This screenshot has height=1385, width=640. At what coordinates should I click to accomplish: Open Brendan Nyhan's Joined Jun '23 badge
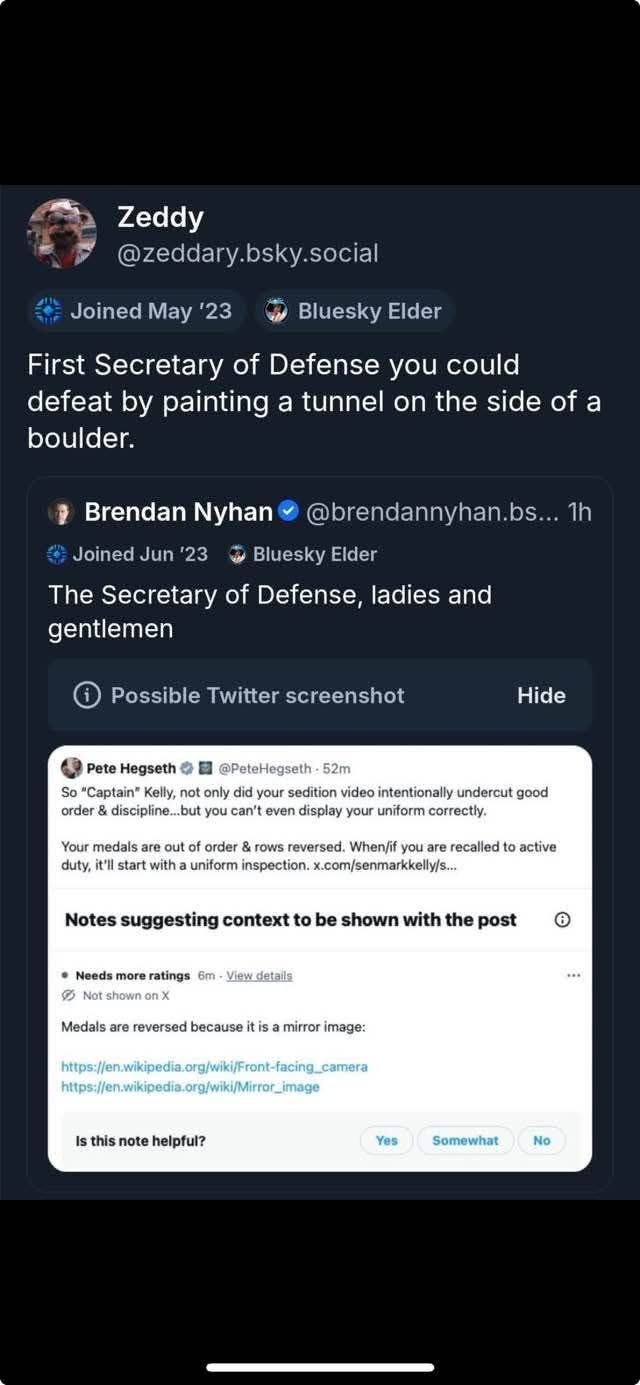coord(128,554)
